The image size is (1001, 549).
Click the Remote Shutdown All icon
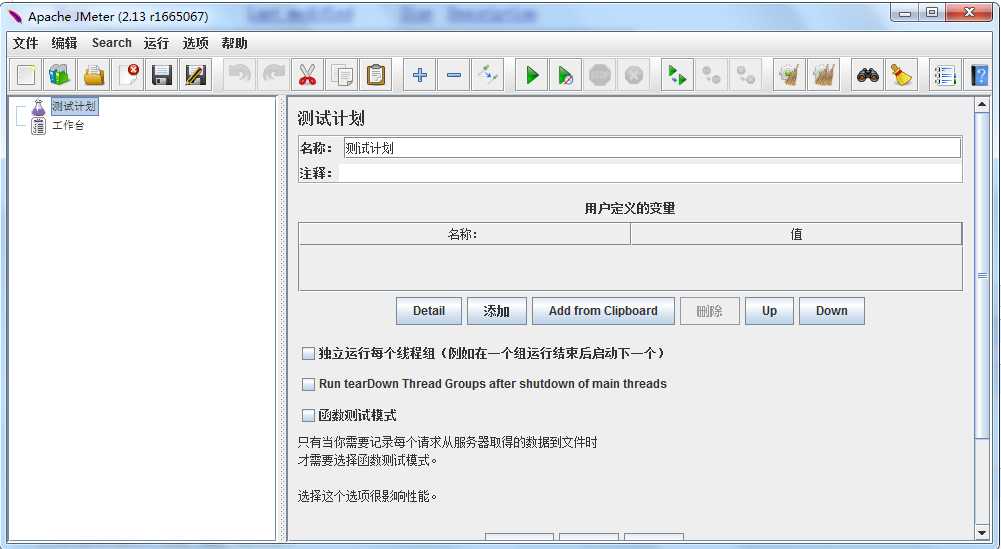[745, 75]
